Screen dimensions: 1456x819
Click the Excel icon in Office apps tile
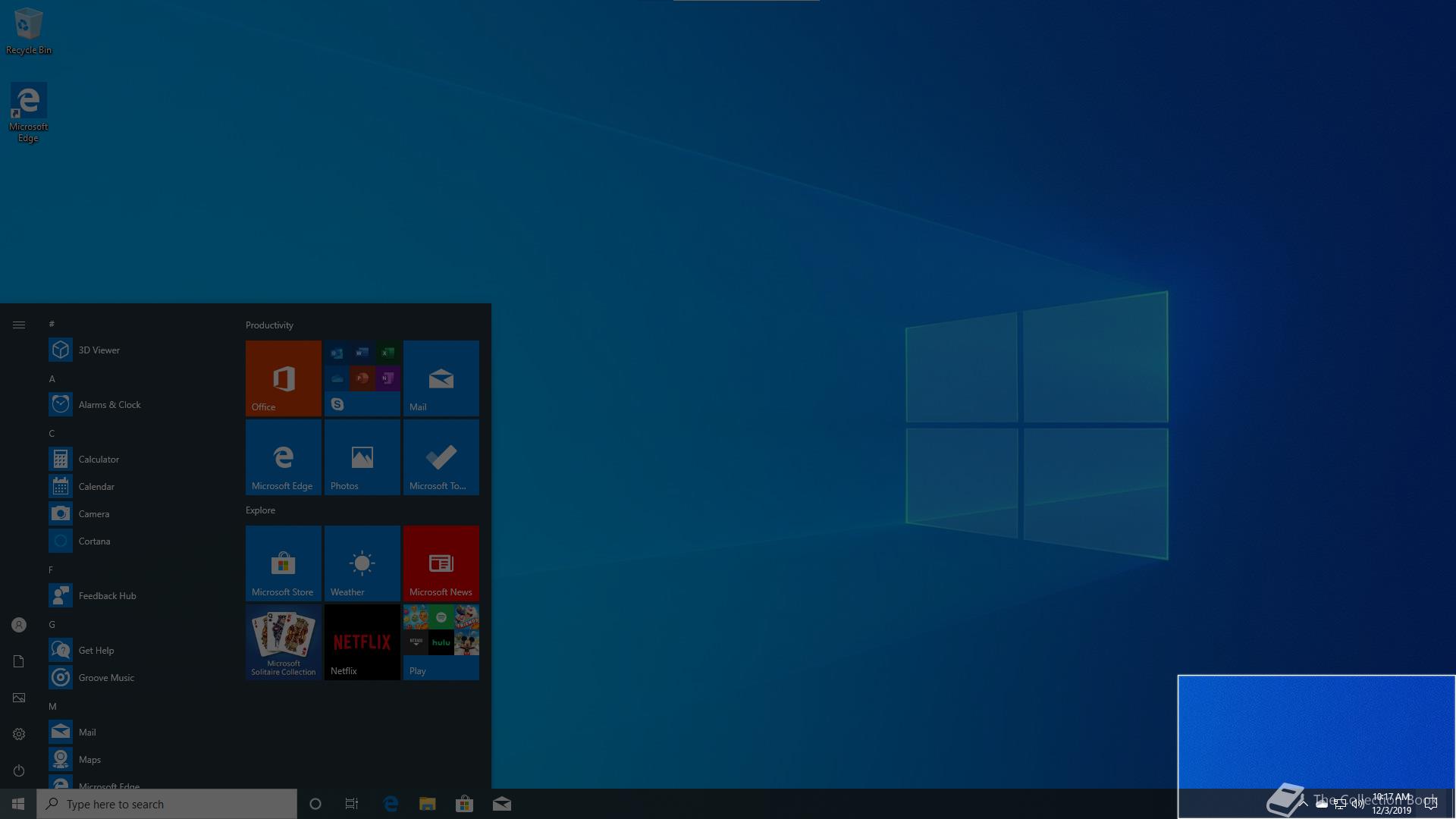tap(388, 353)
